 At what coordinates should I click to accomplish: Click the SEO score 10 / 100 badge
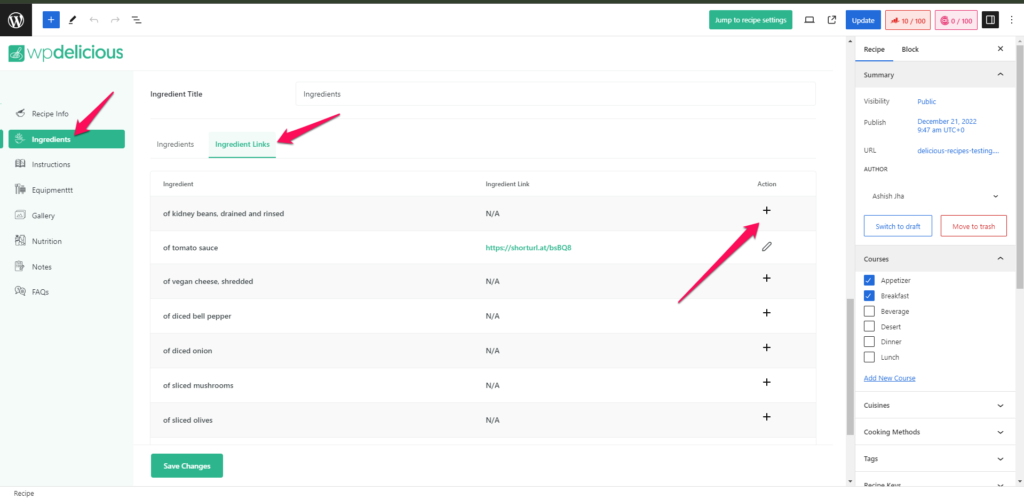[x=908, y=20]
